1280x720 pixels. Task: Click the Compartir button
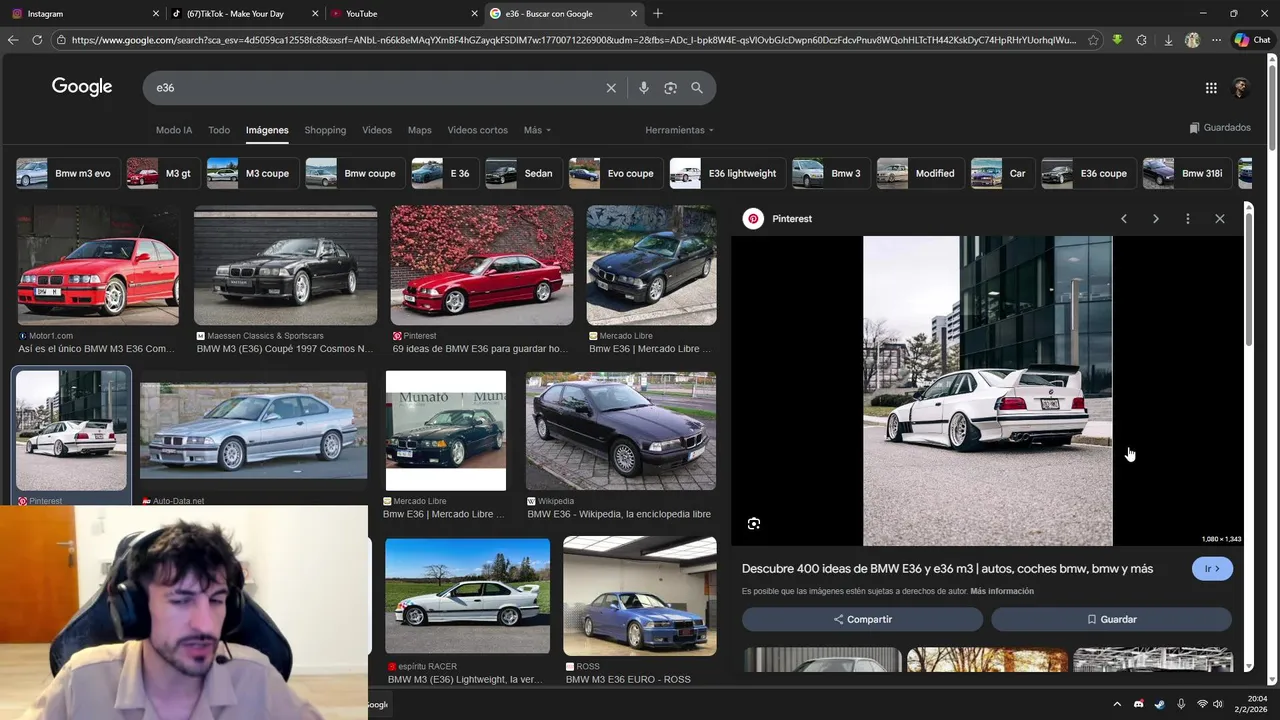point(862,620)
